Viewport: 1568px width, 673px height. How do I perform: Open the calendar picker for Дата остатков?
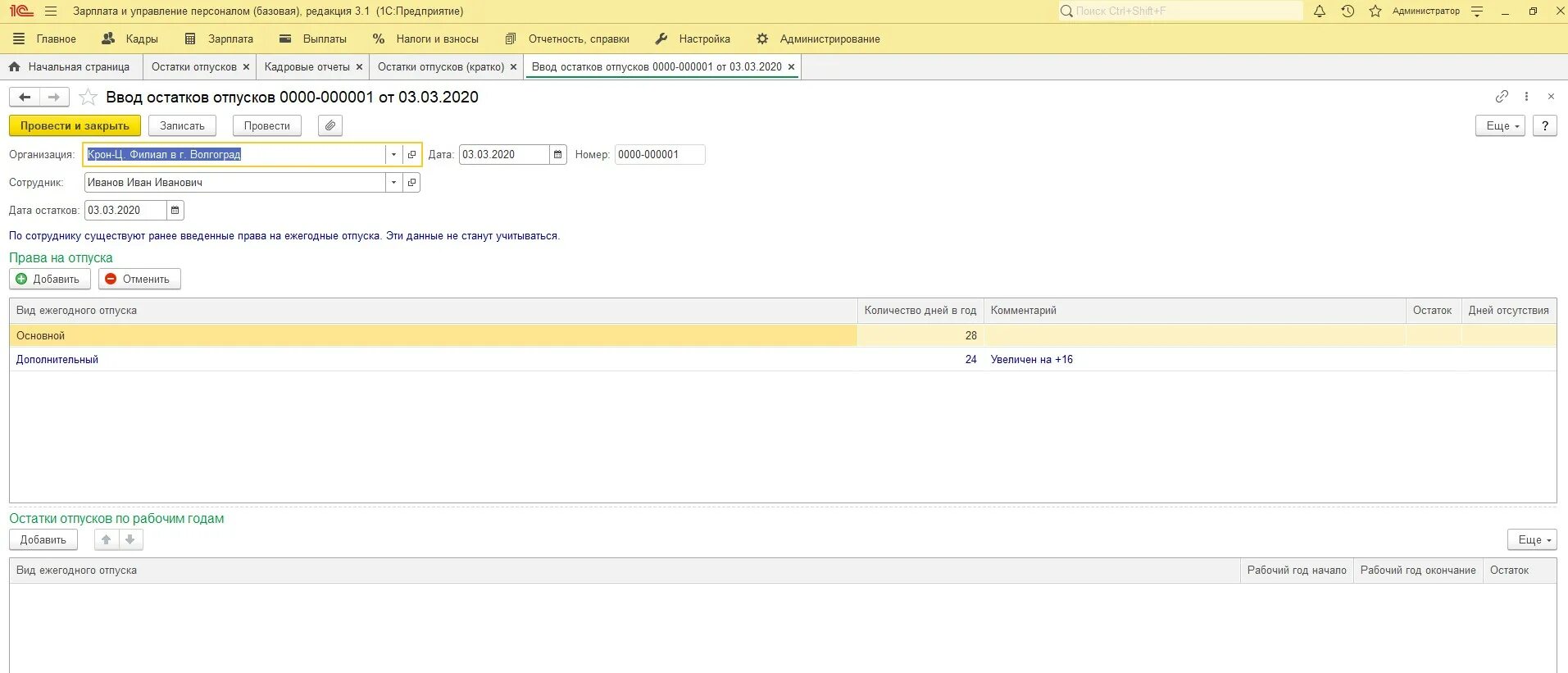175,210
